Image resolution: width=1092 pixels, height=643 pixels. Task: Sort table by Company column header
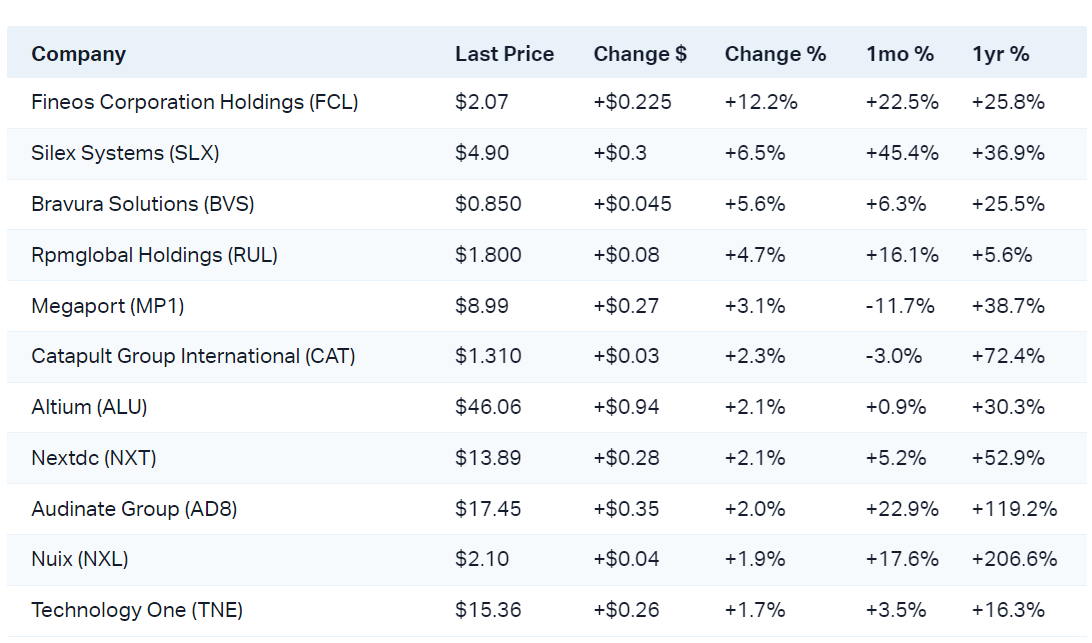coord(79,54)
